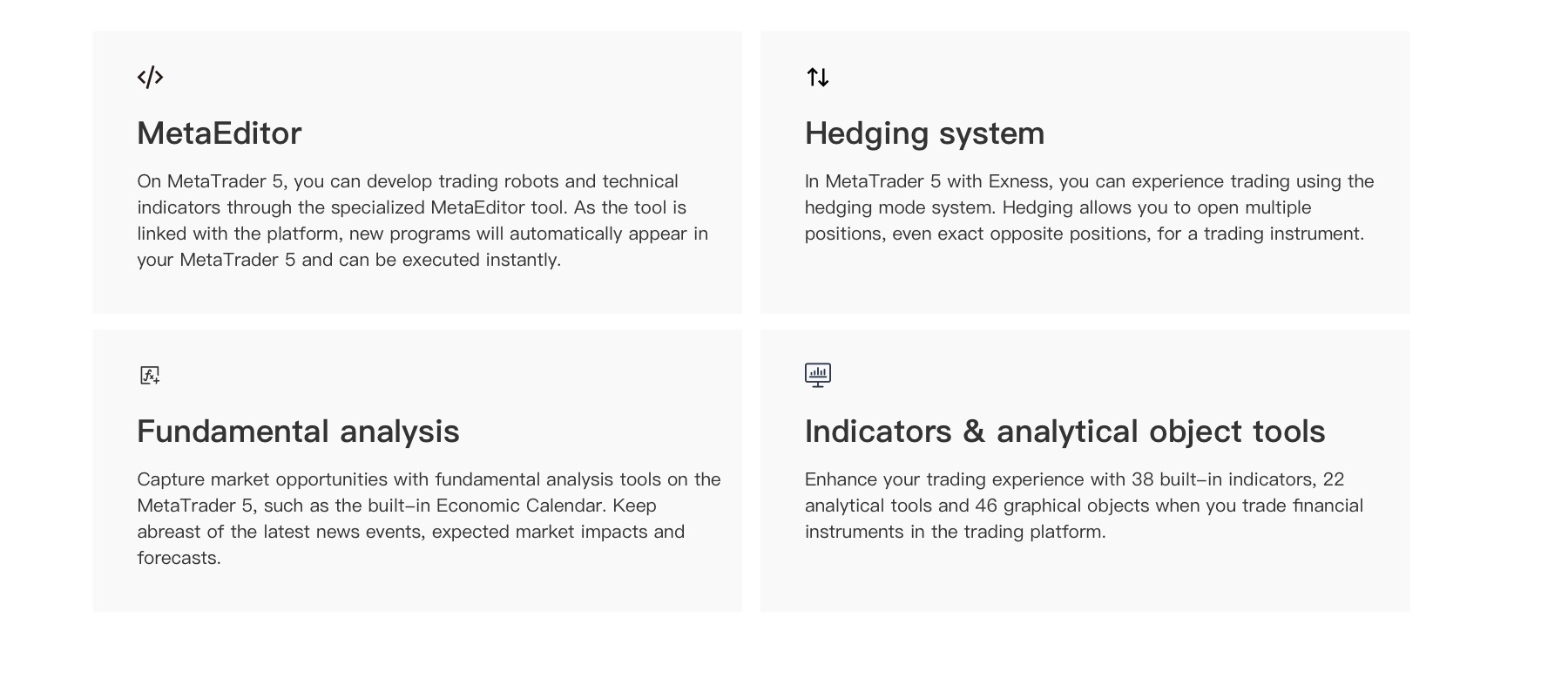Click the 38 built-in indicators description
The height and width of the screenshot is (679, 1568).
[x=1084, y=506]
